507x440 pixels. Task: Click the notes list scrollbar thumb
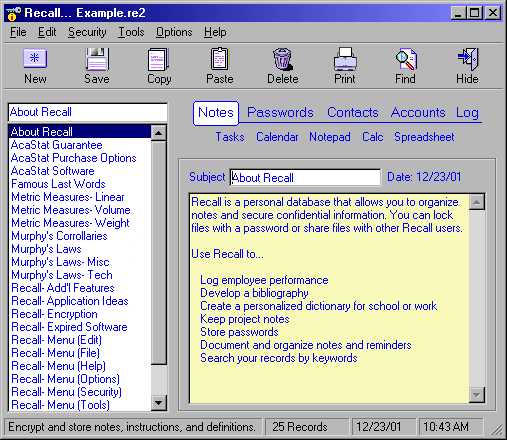(159, 253)
